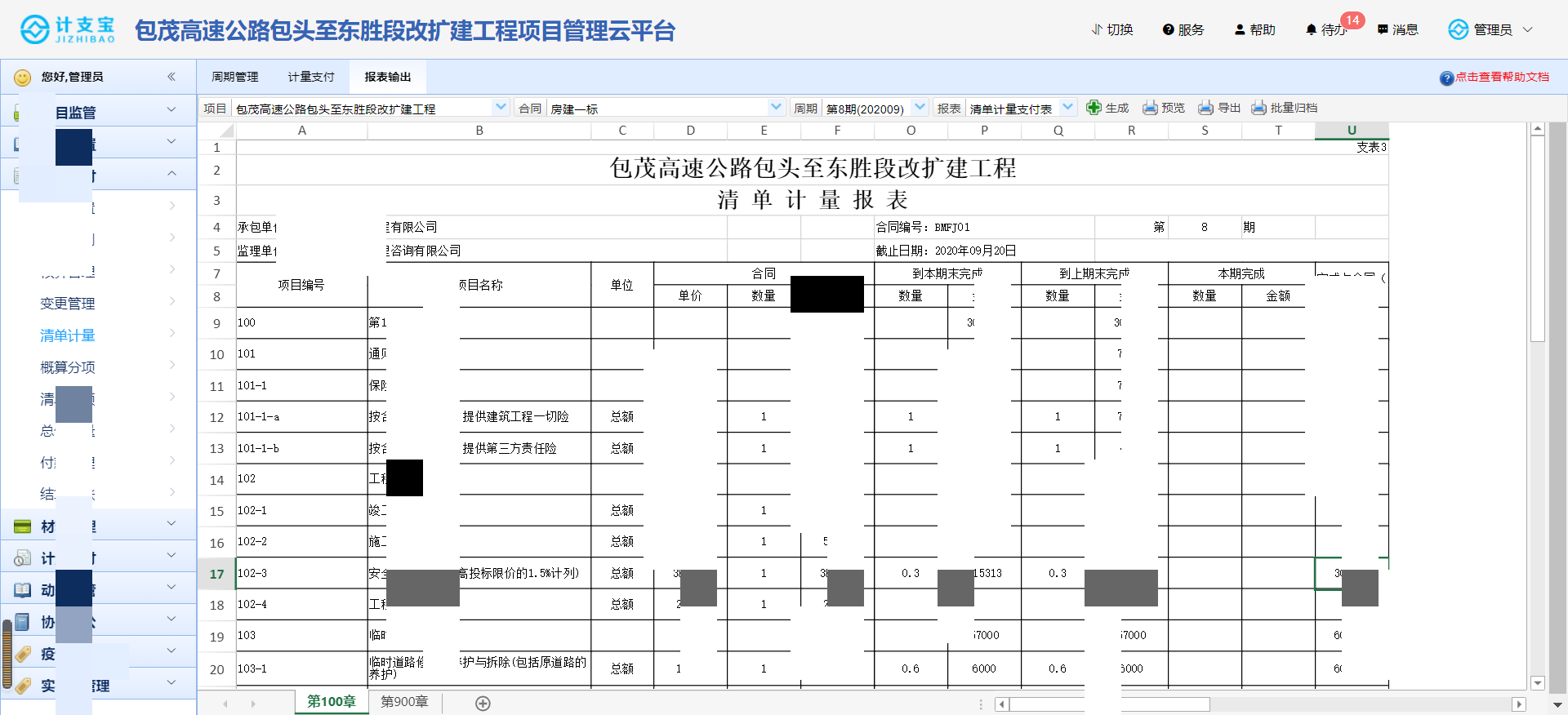Image resolution: width=1568 pixels, height=715 pixels.
Task: Switch to 报表输出 tab
Action: [x=388, y=77]
